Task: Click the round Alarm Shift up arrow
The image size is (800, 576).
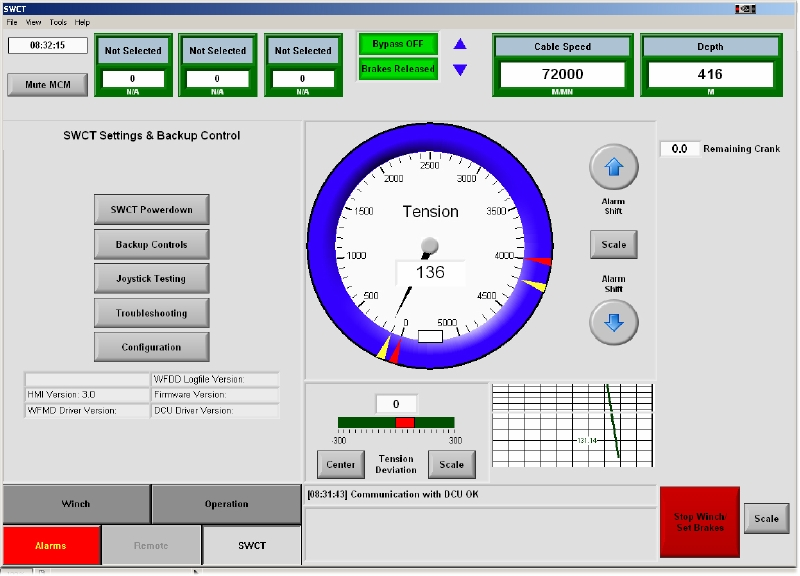Action: click(613, 167)
